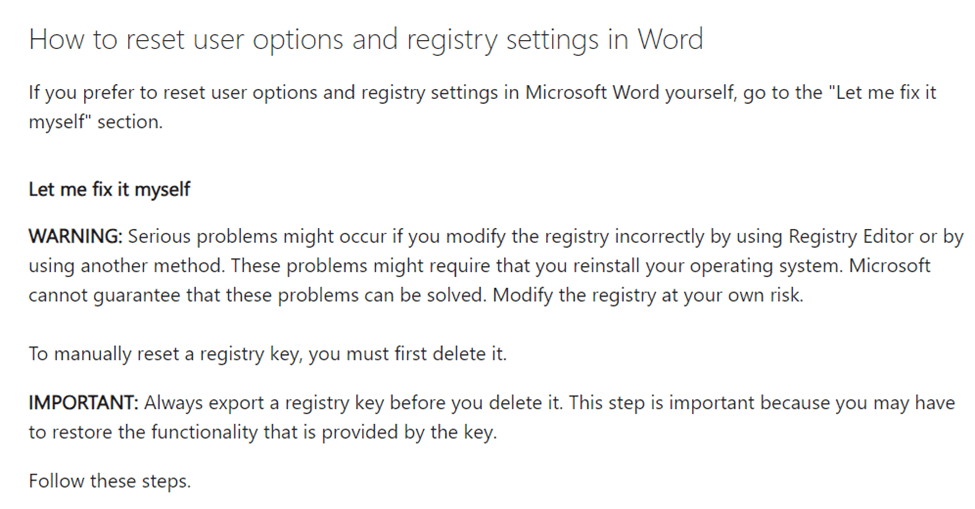Click "myself" section text at the intro's second line

pyautogui.click(x=96, y=121)
